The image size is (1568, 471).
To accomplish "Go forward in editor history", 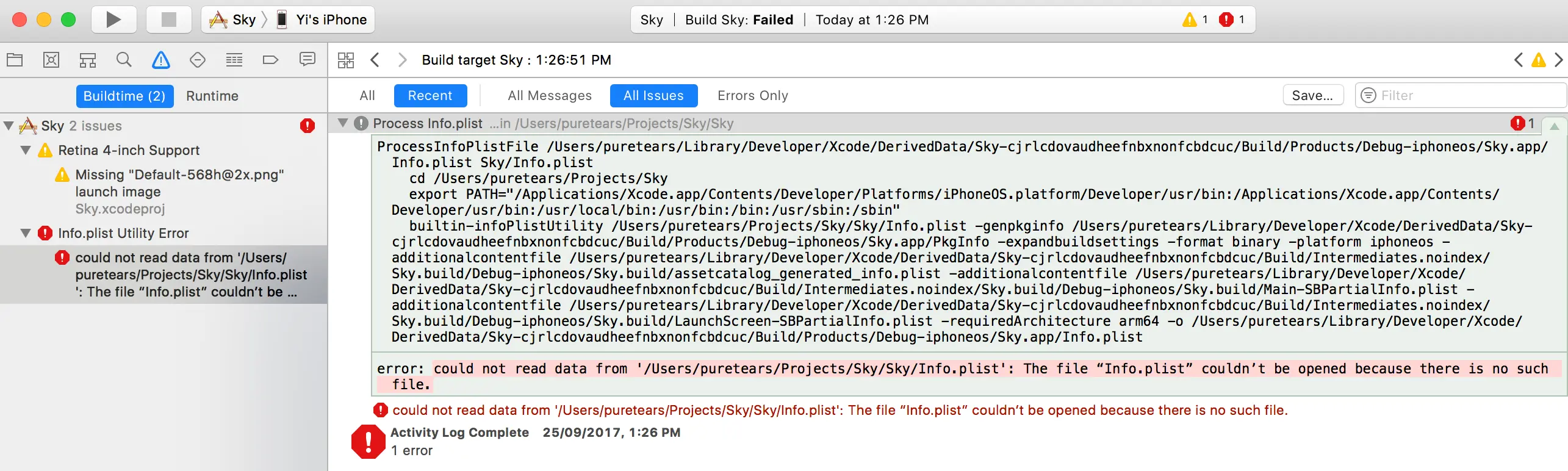I will (x=402, y=60).
